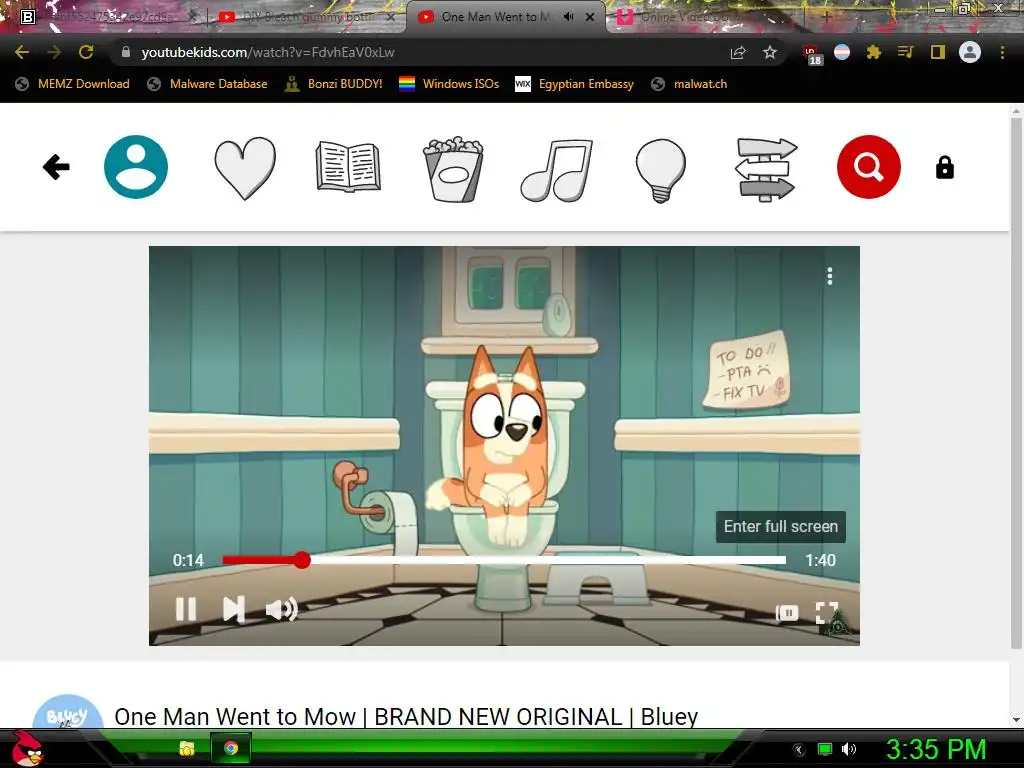Click the Chrome taskbar icon
Viewport: 1024px width, 768px height.
point(231,748)
